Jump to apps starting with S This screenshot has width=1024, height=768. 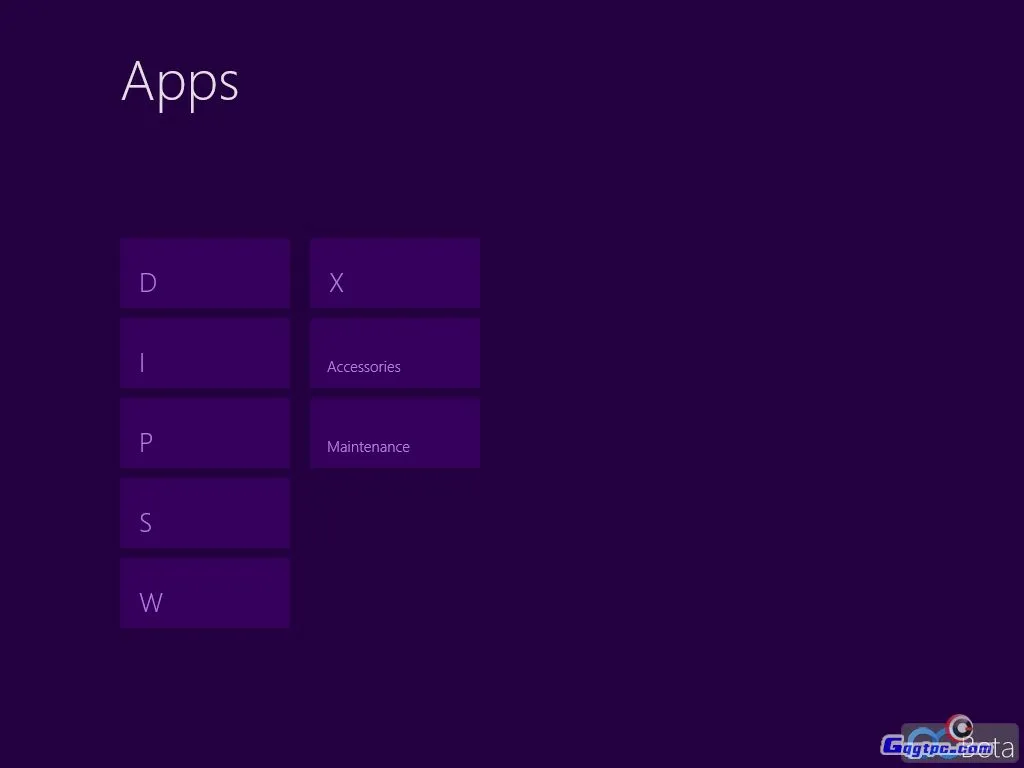click(x=204, y=513)
